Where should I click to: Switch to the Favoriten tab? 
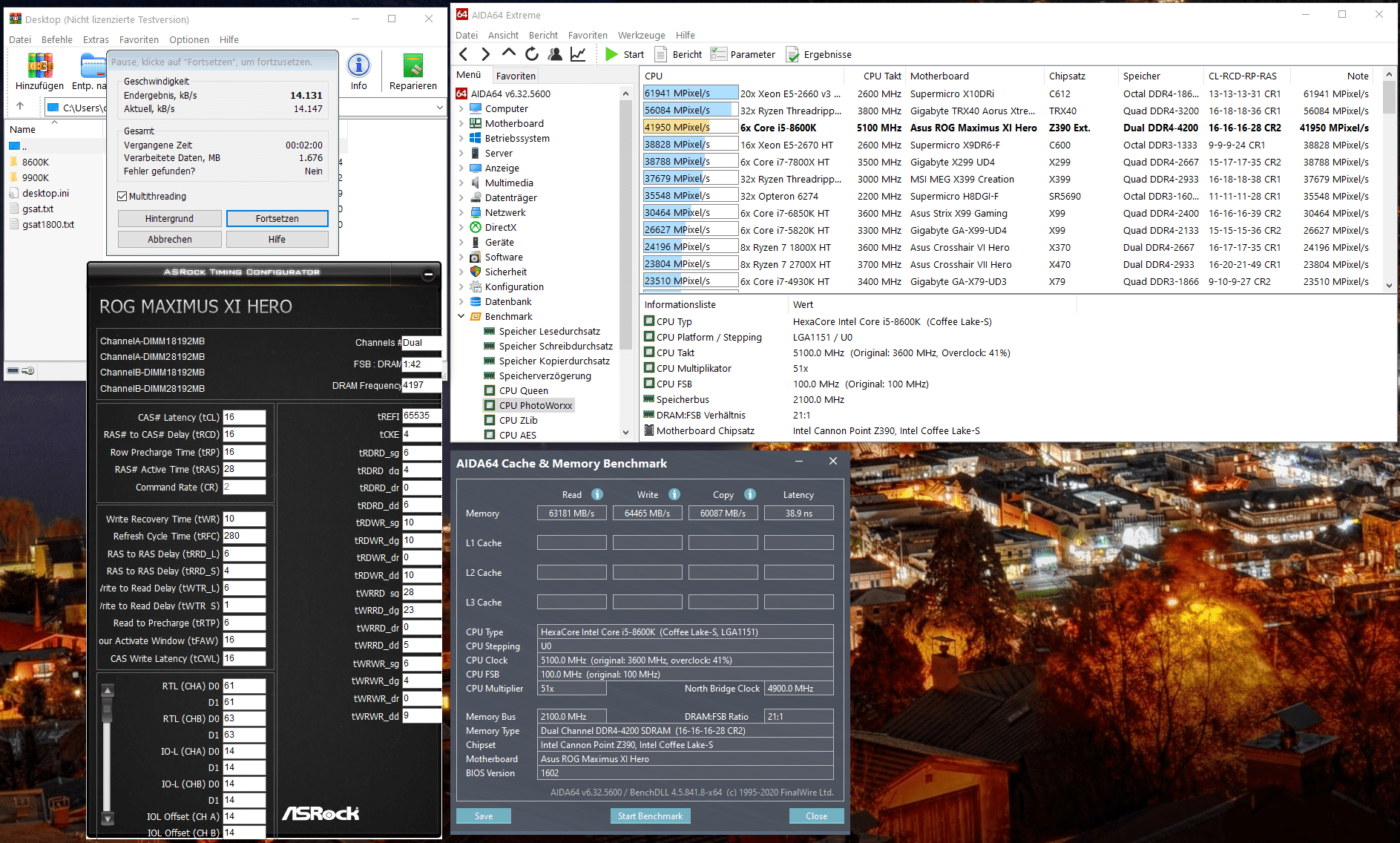[516, 76]
